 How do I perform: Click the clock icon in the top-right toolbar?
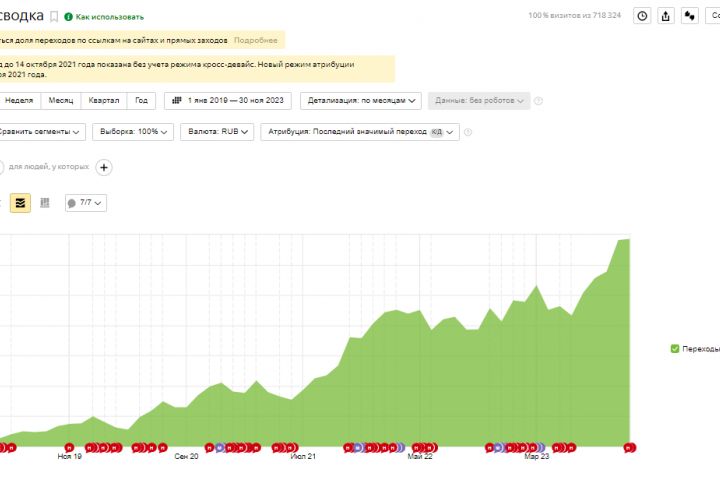coord(642,16)
